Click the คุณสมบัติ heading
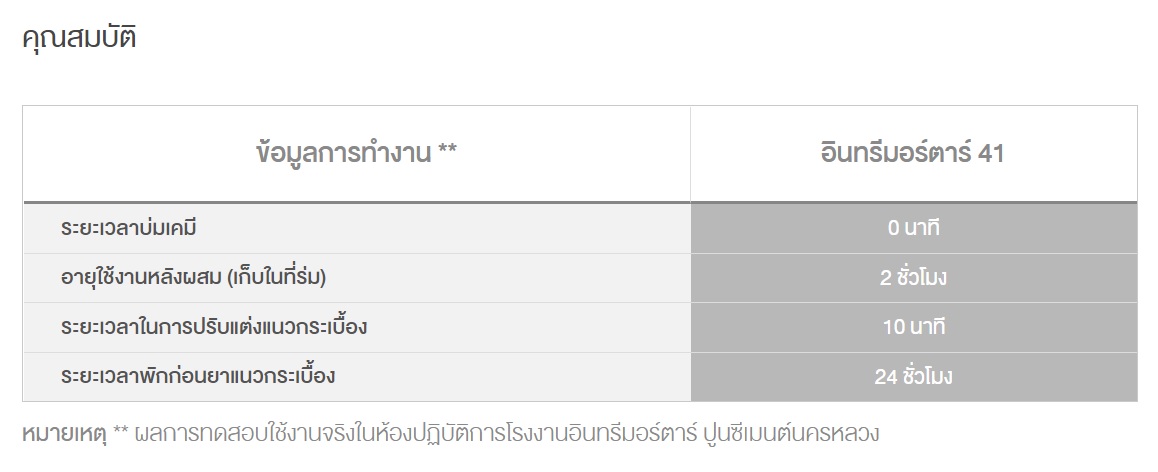The width and height of the screenshot is (1158, 472). coord(79,37)
